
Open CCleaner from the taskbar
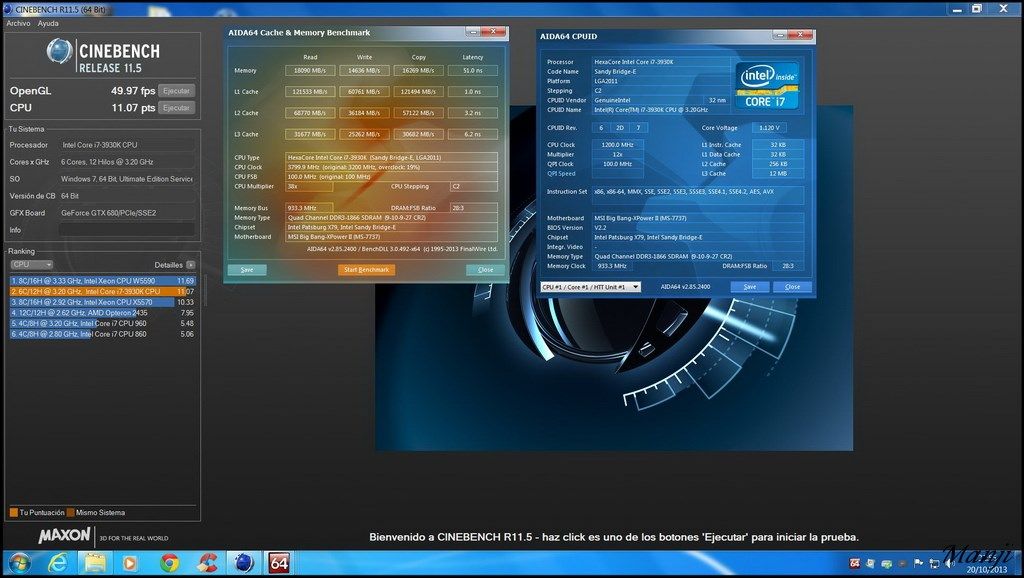tap(208, 562)
